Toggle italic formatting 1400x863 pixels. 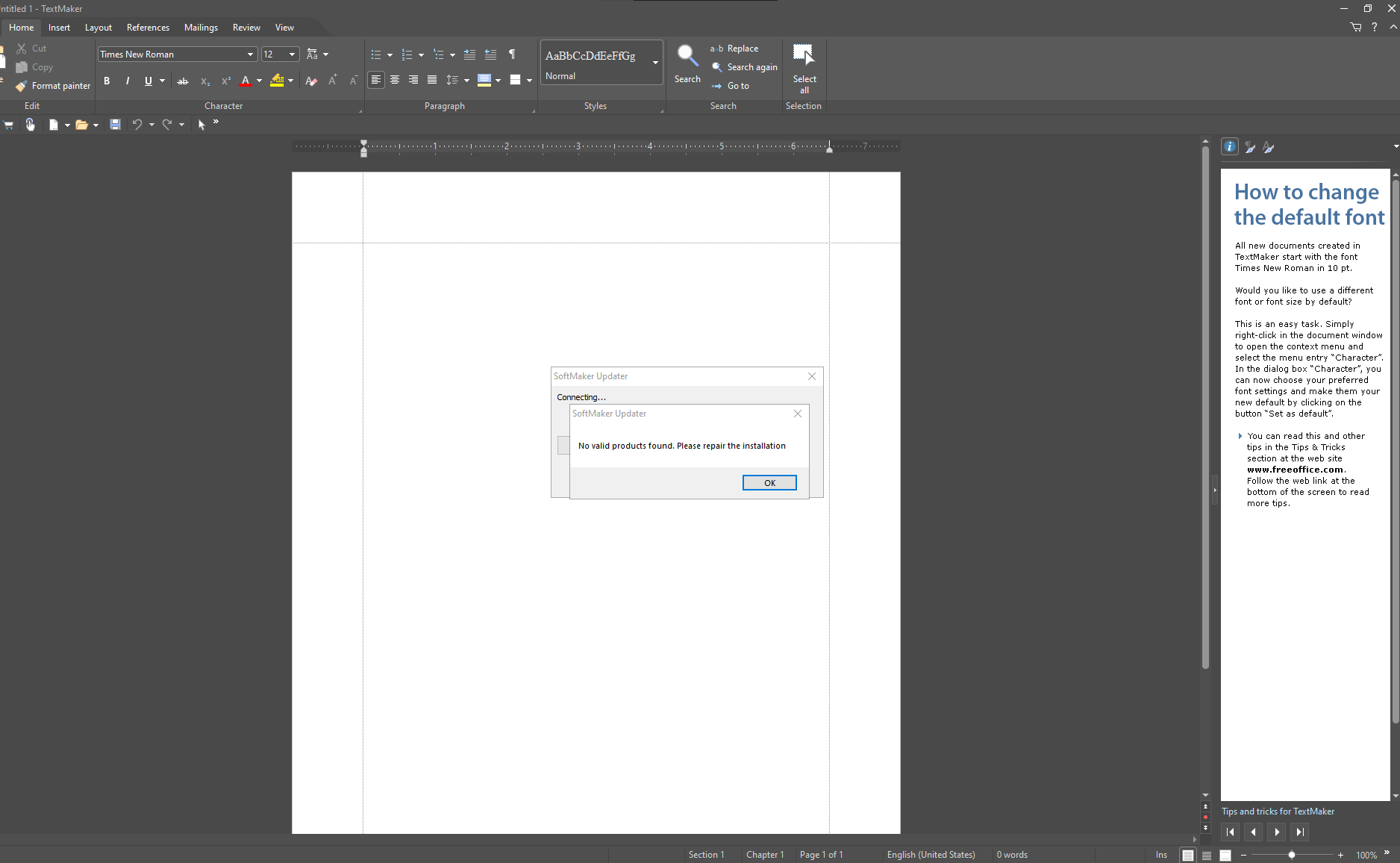(x=128, y=81)
